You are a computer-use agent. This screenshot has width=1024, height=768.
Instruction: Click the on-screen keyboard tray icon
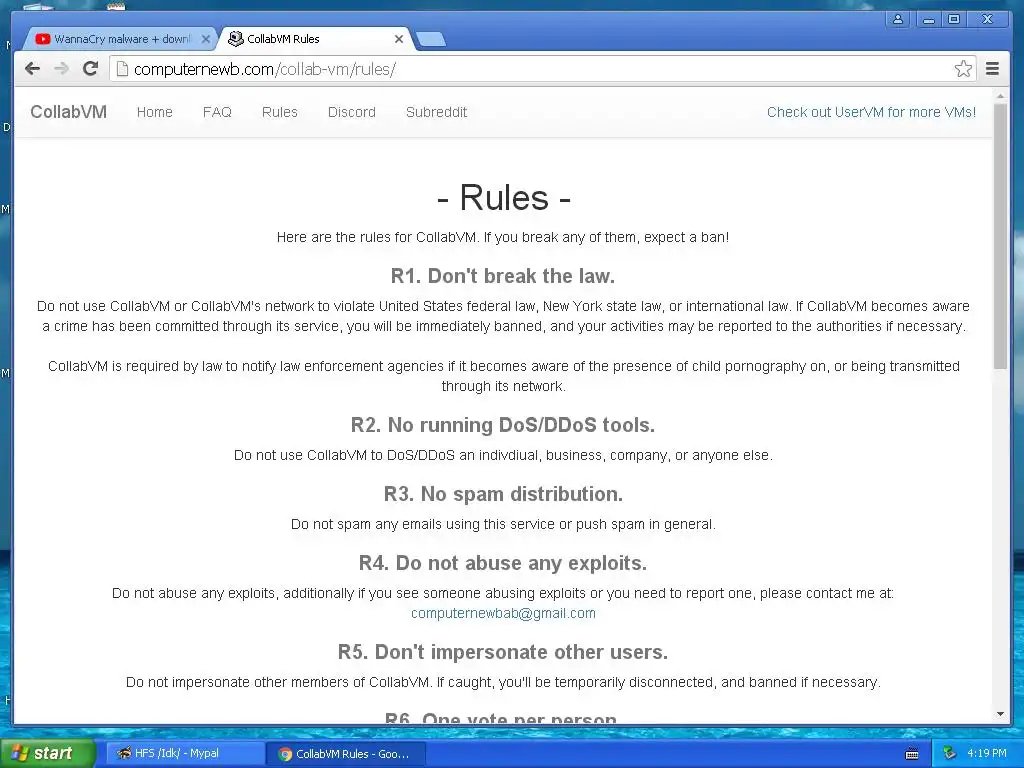912,754
